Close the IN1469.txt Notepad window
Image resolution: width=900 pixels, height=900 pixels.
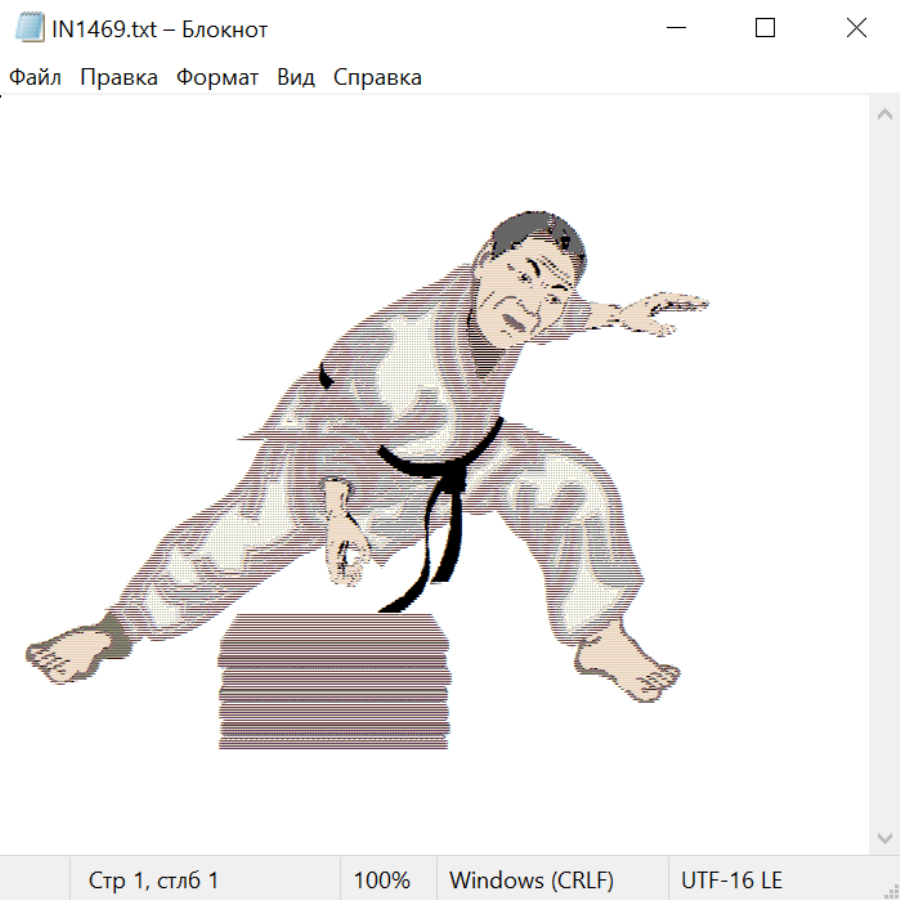[856, 28]
